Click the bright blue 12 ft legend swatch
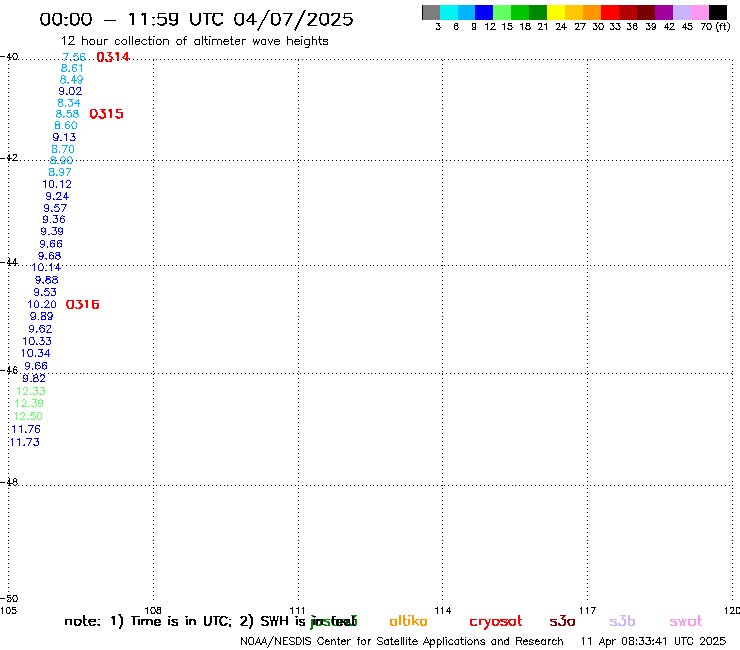740x650 pixels. coord(484,12)
